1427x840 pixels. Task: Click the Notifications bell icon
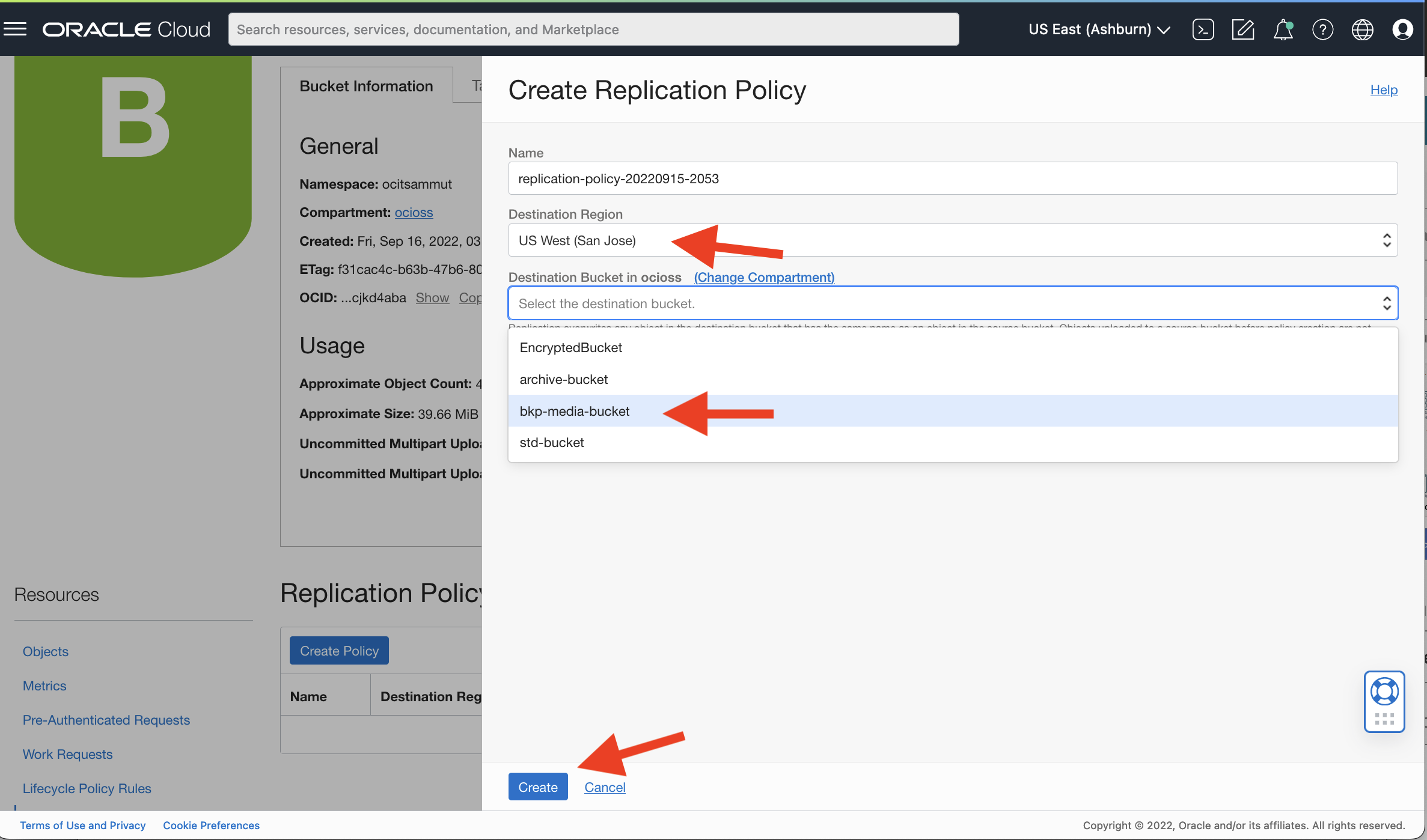[x=1283, y=28]
